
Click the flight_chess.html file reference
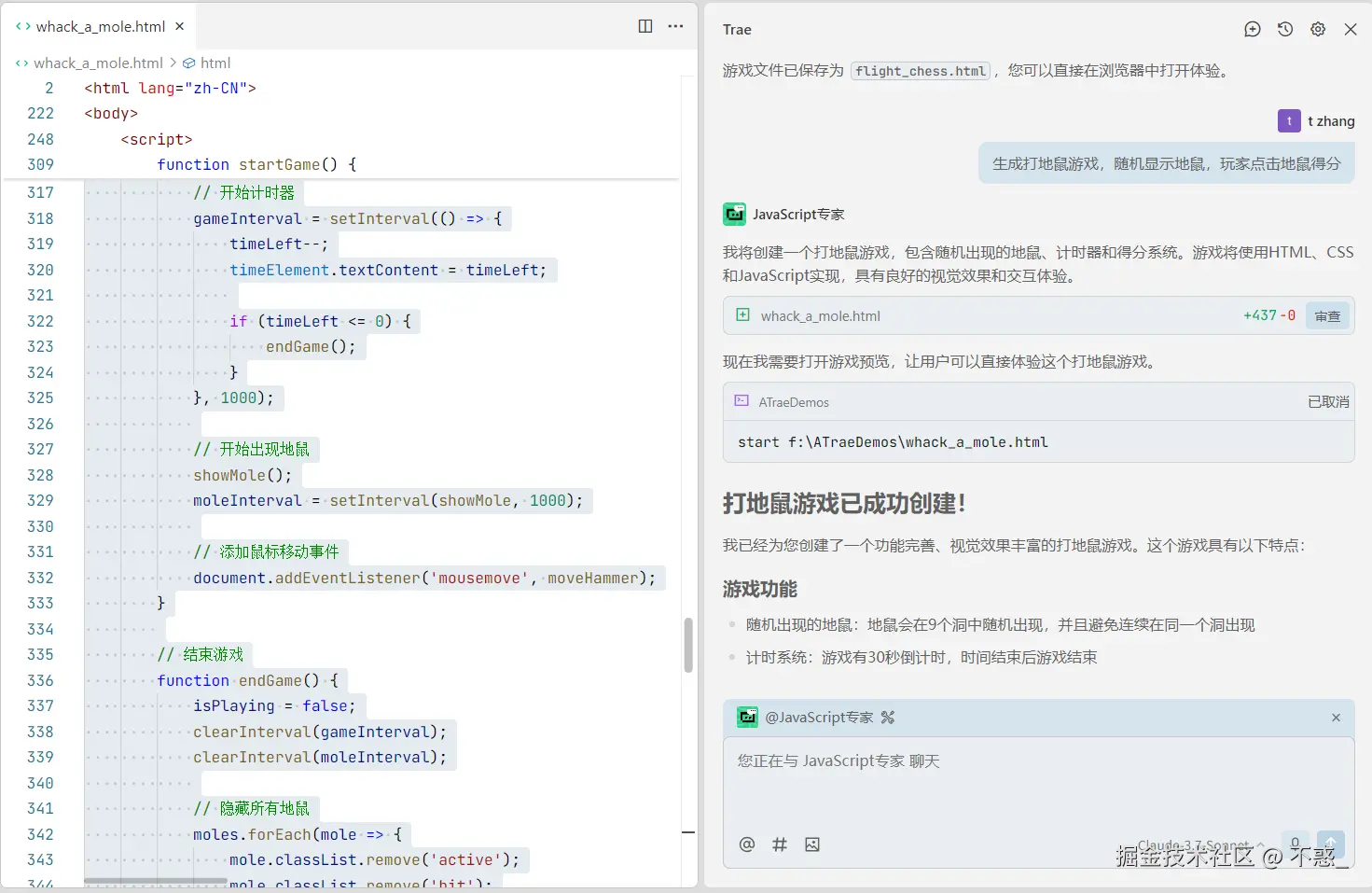point(920,71)
